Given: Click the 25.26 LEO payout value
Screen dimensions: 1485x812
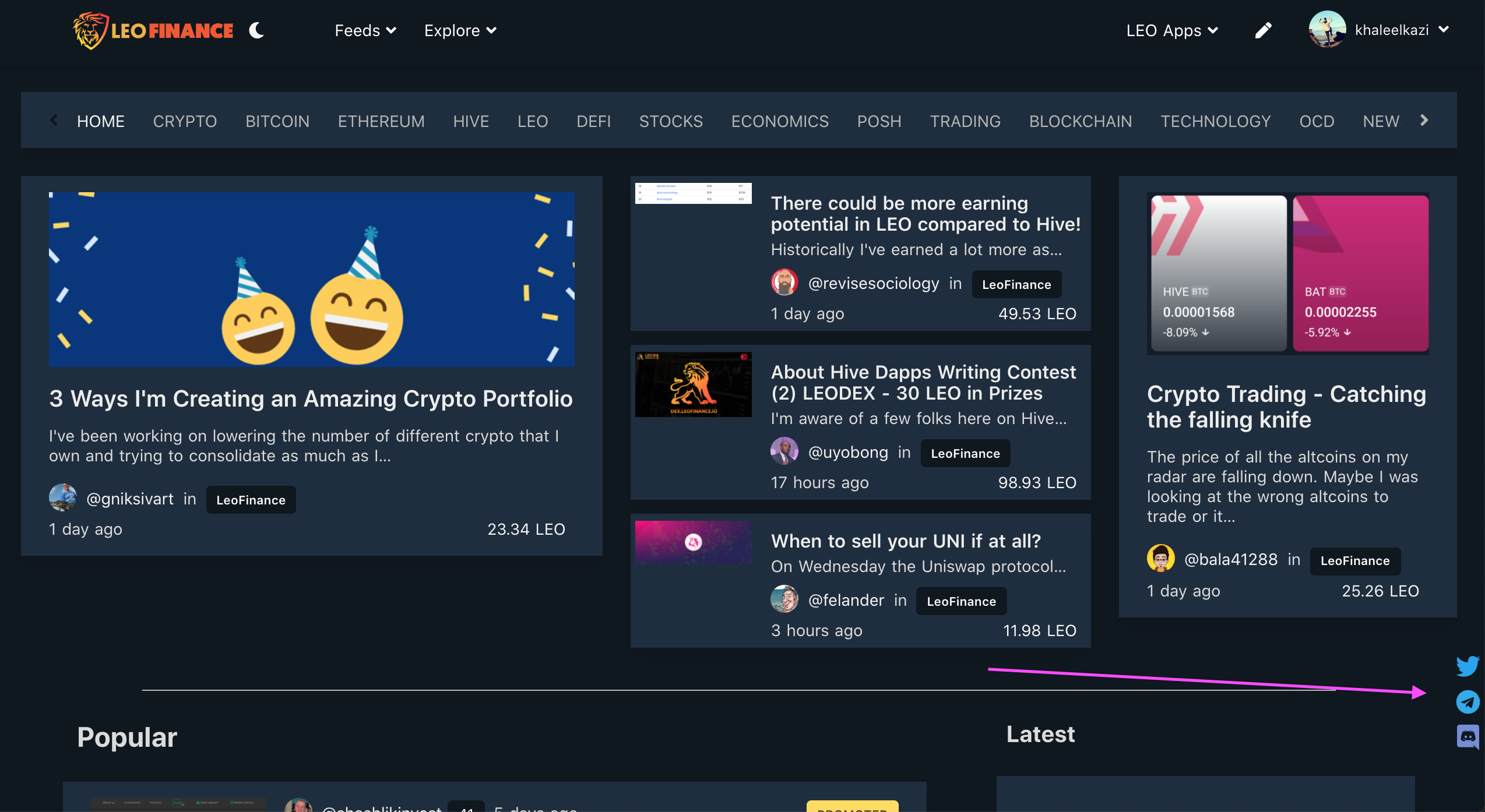Looking at the screenshot, I should pos(1381,591).
